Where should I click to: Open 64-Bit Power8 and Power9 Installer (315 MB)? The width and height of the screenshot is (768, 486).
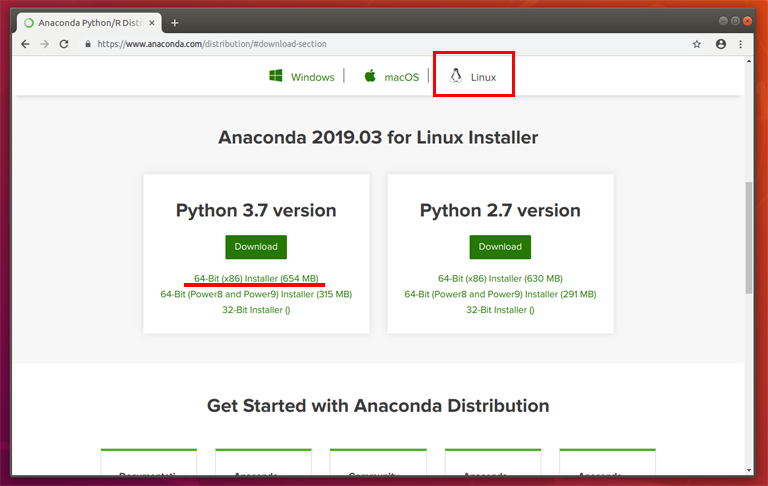(256, 294)
